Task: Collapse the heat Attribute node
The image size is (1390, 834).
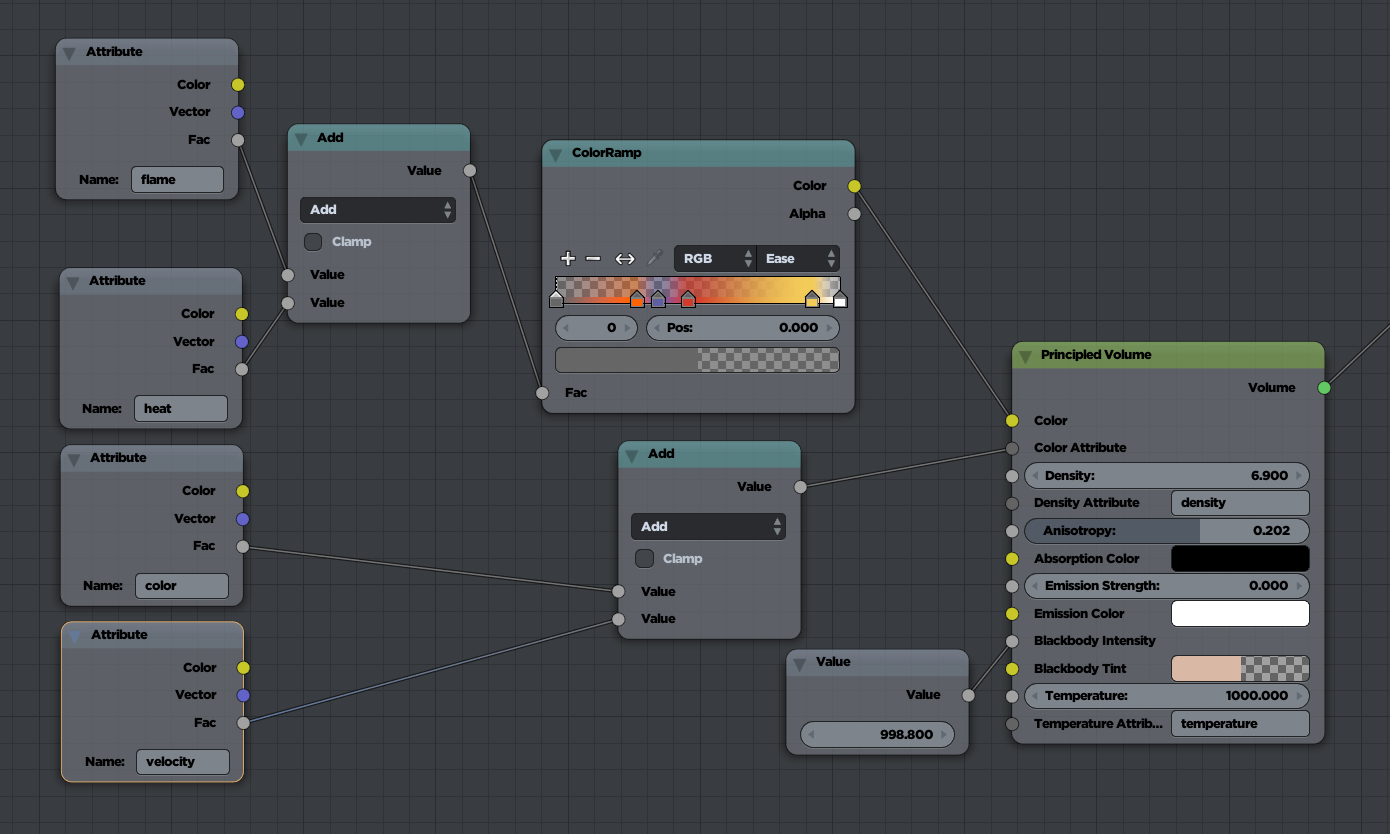Action: pyautogui.click(x=73, y=282)
